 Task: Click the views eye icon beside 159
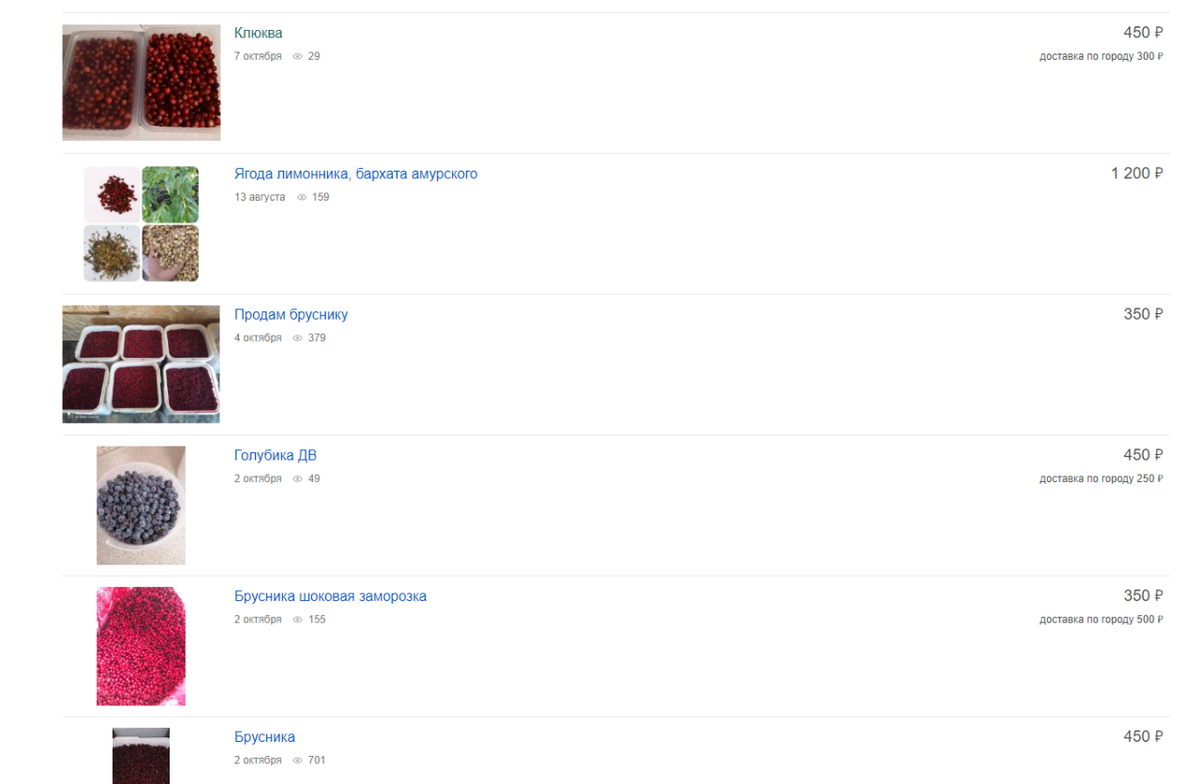coord(303,198)
